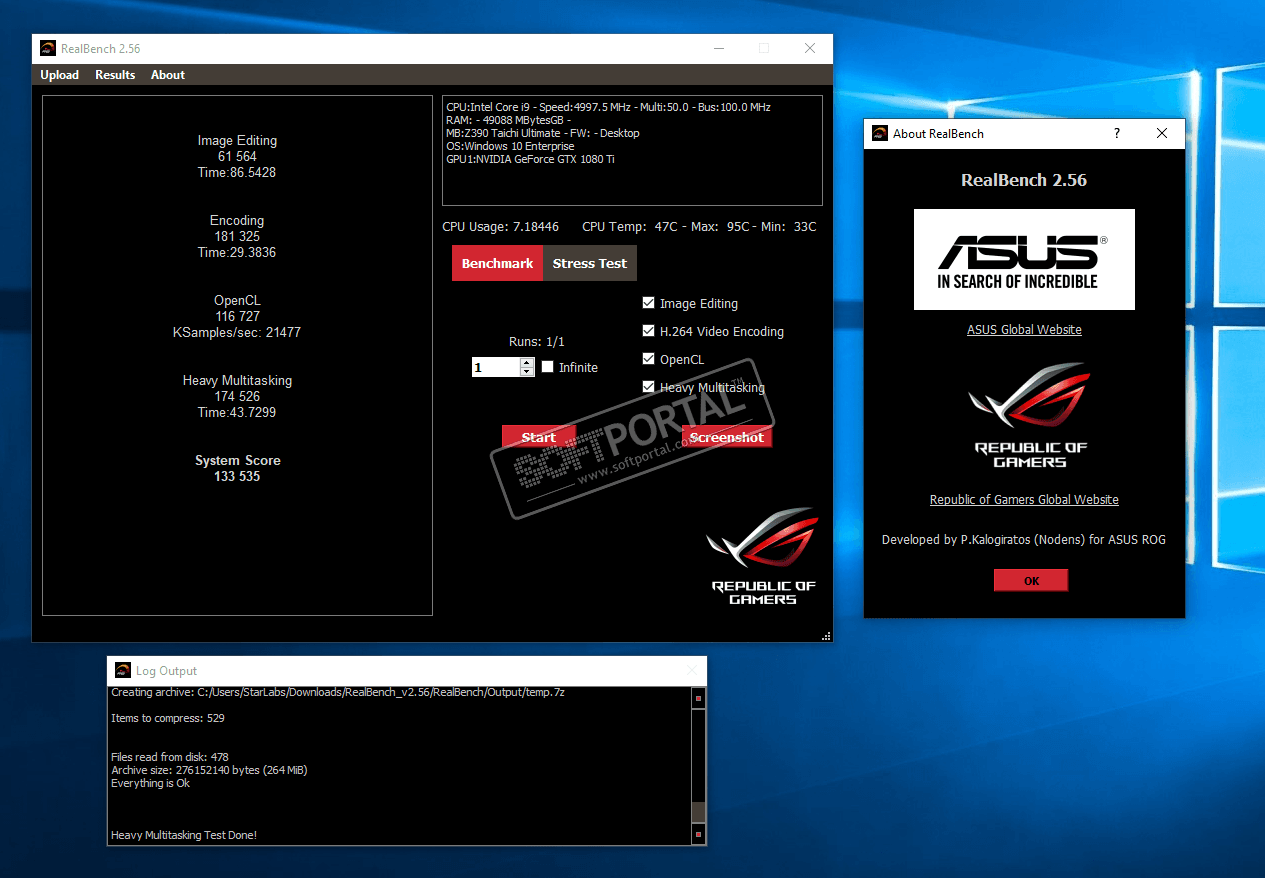Screen dimensions: 1265x878
Task: Decrease run count with the down arrow
Action: [x=527, y=372]
